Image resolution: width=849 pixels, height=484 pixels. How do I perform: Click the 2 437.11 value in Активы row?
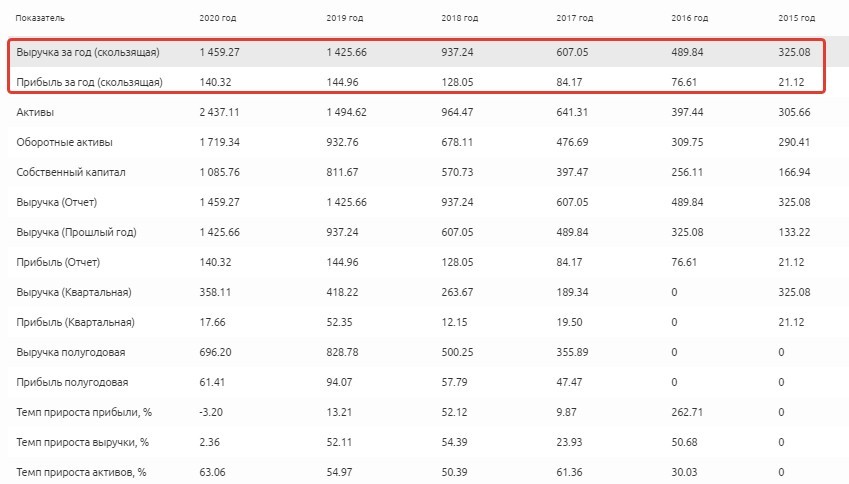(220, 112)
